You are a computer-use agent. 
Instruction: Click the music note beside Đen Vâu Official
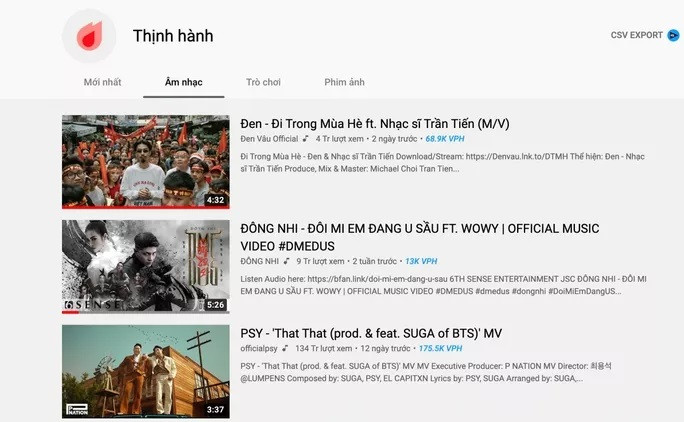point(306,139)
